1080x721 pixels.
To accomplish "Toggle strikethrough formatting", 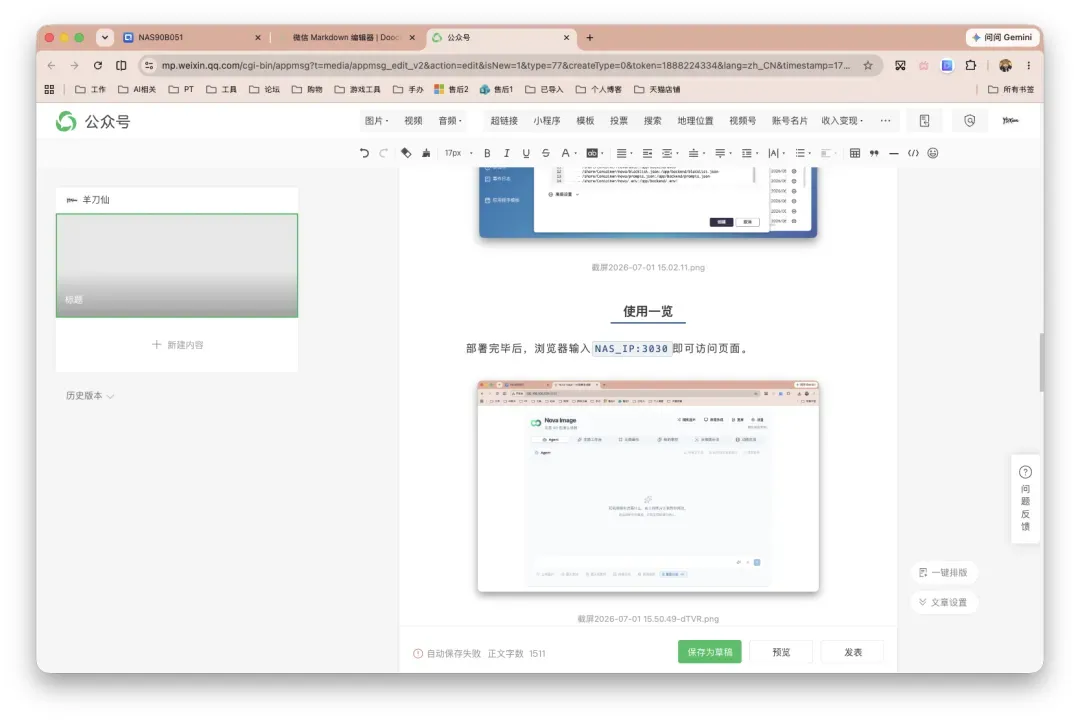I will click(546, 154).
